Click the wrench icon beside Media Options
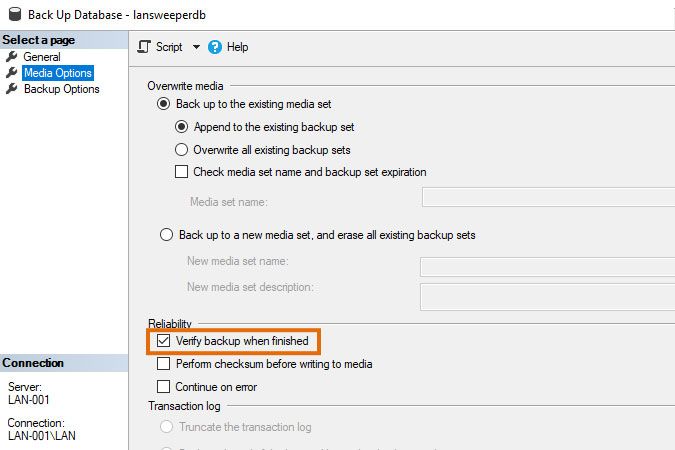Image resolution: width=675 pixels, height=450 pixels. click(12, 73)
